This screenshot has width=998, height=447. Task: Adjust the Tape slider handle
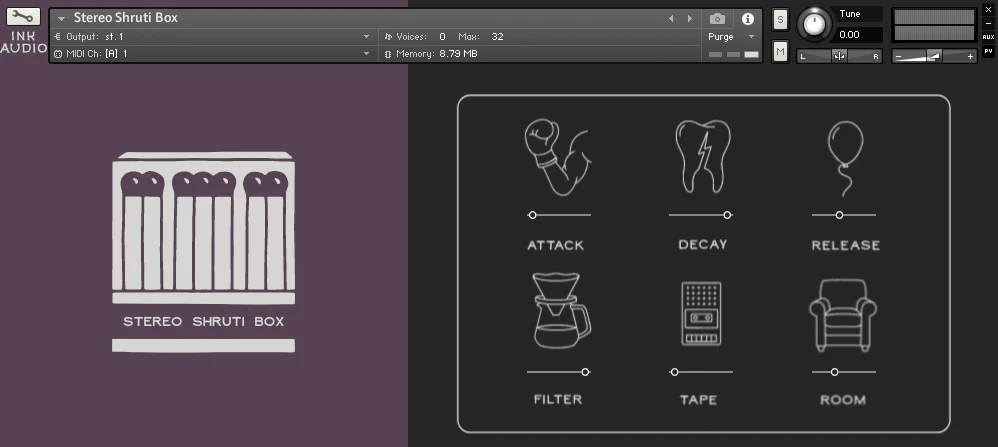675,372
